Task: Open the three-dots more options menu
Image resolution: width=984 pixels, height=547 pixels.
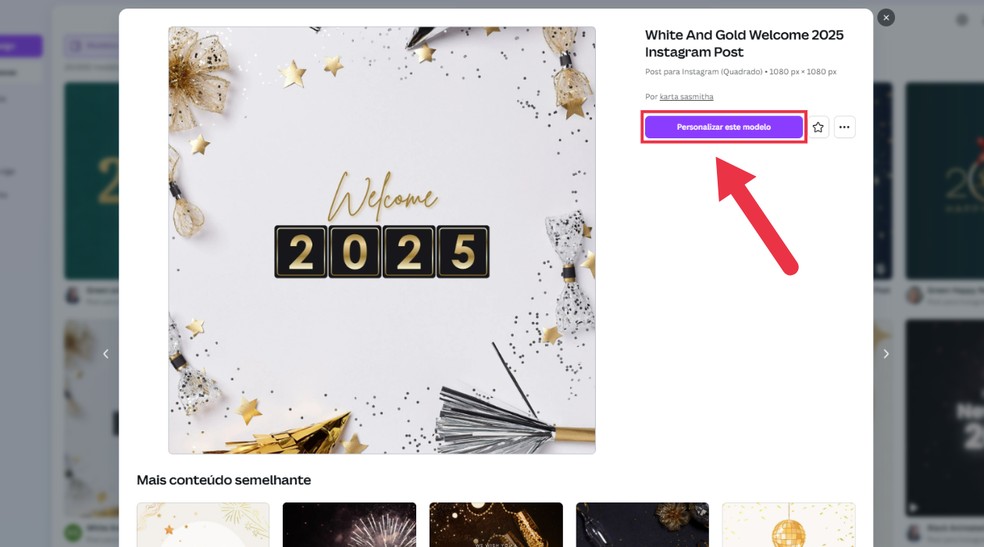Action: [x=844, y=127]
